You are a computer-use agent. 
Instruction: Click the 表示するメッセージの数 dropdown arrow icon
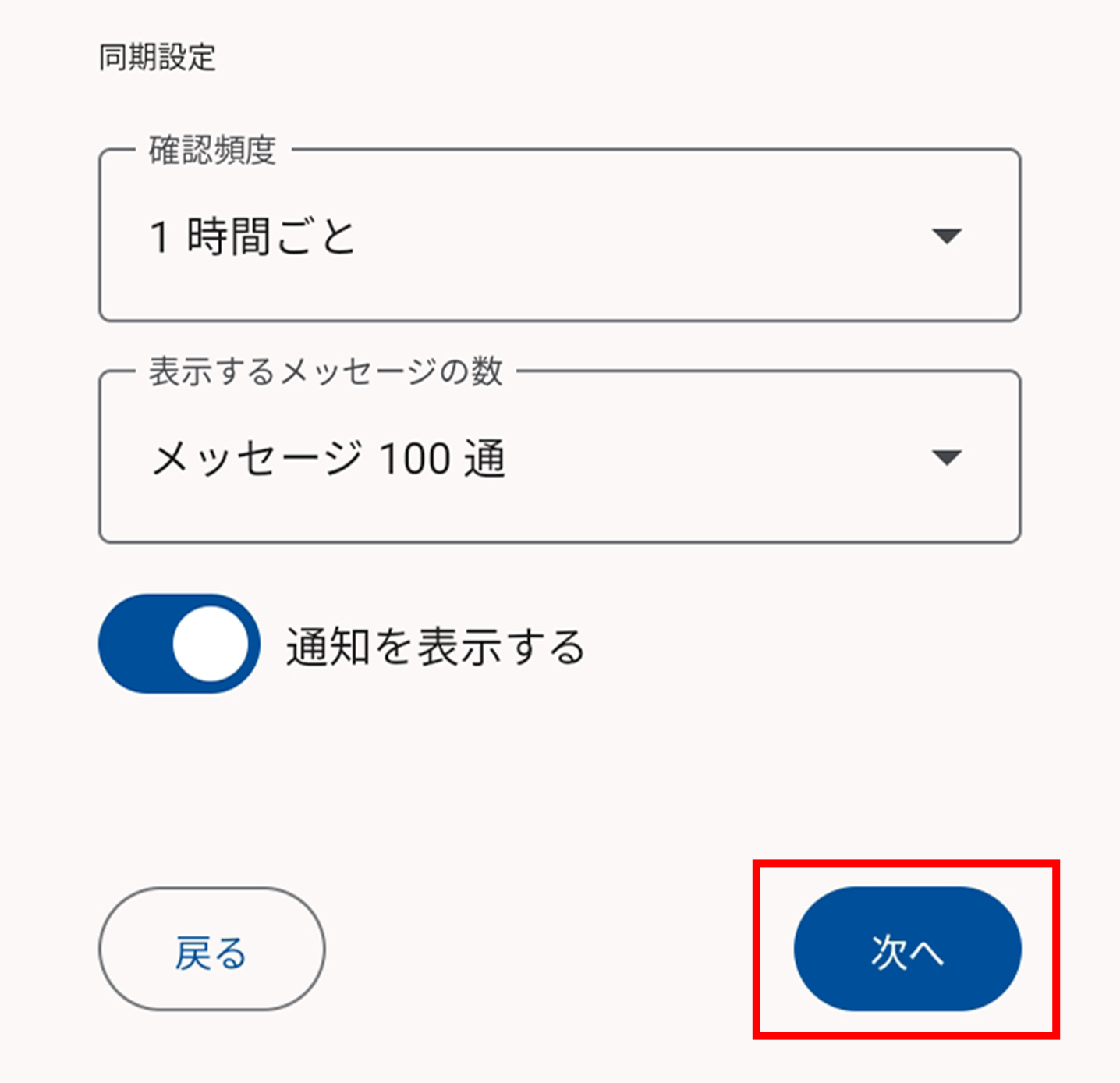(947, 457)
